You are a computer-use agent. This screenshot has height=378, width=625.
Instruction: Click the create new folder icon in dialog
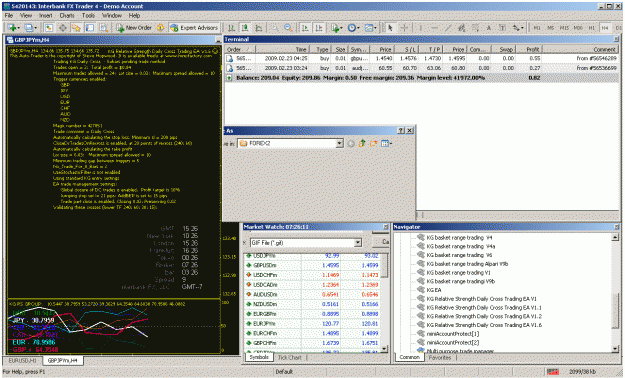coord(373,143)
